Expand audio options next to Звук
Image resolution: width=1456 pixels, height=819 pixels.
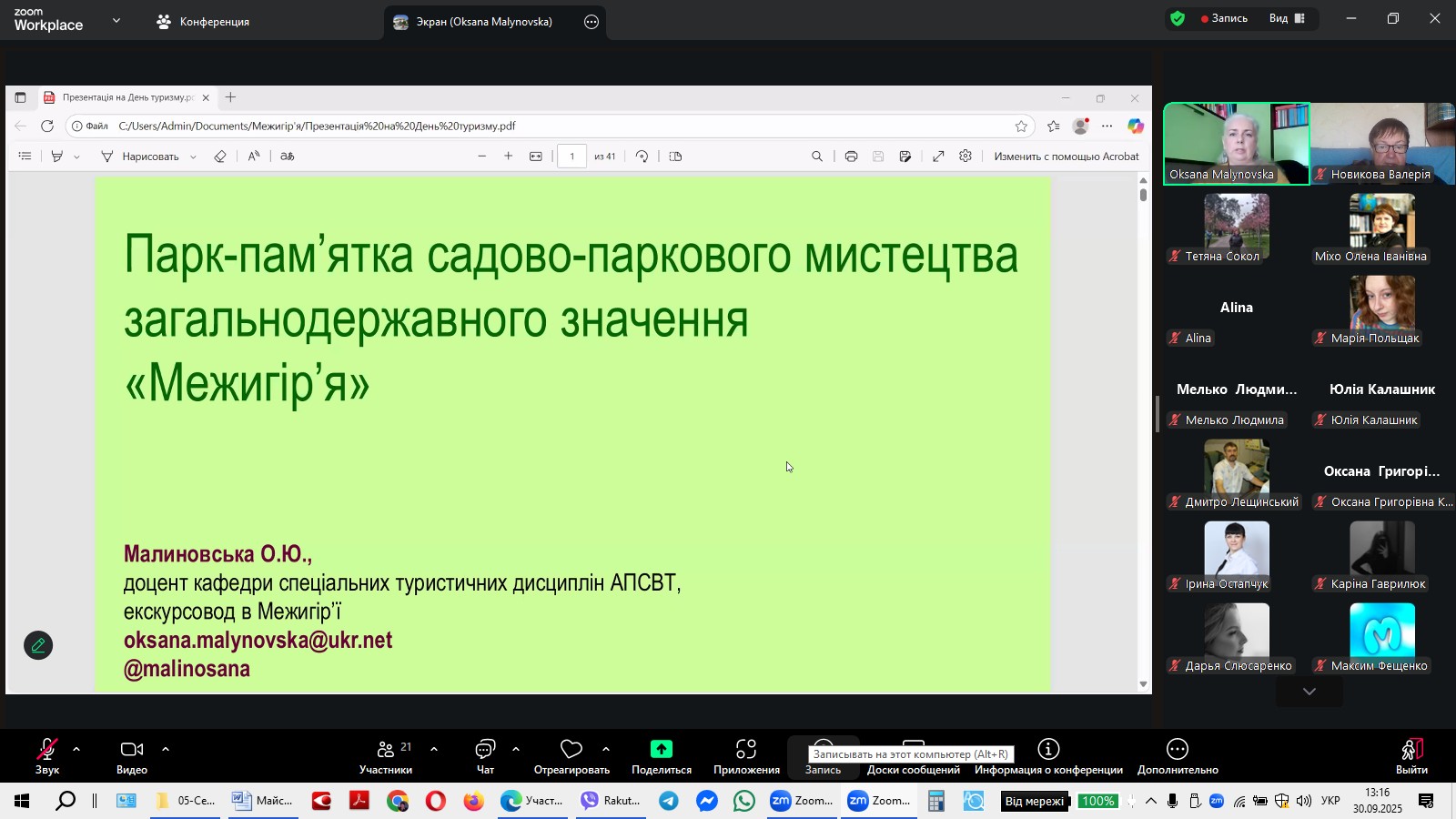click(75, 752)
